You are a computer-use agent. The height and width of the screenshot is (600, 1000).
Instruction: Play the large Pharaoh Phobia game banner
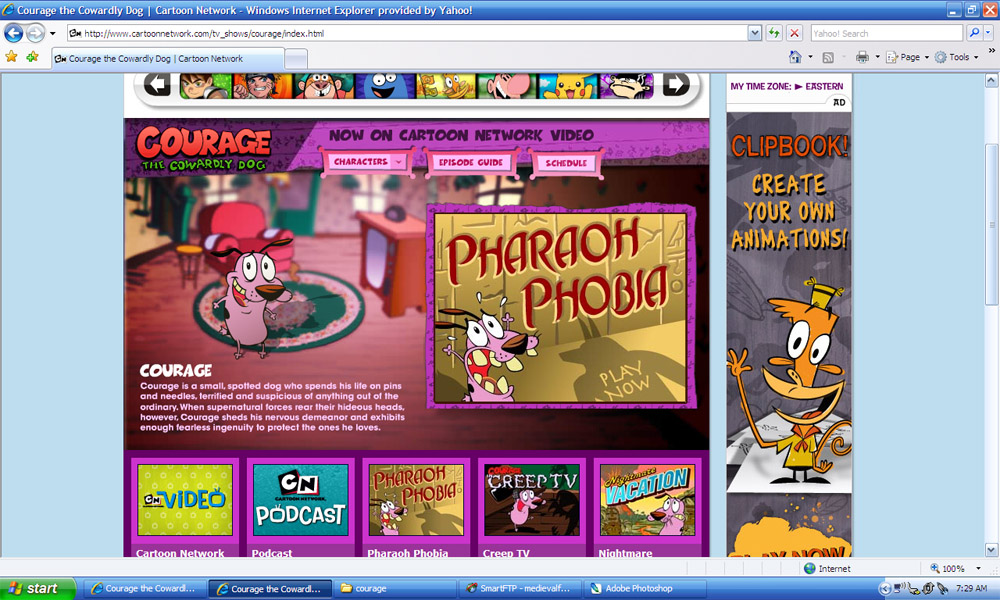pos(561,307)
